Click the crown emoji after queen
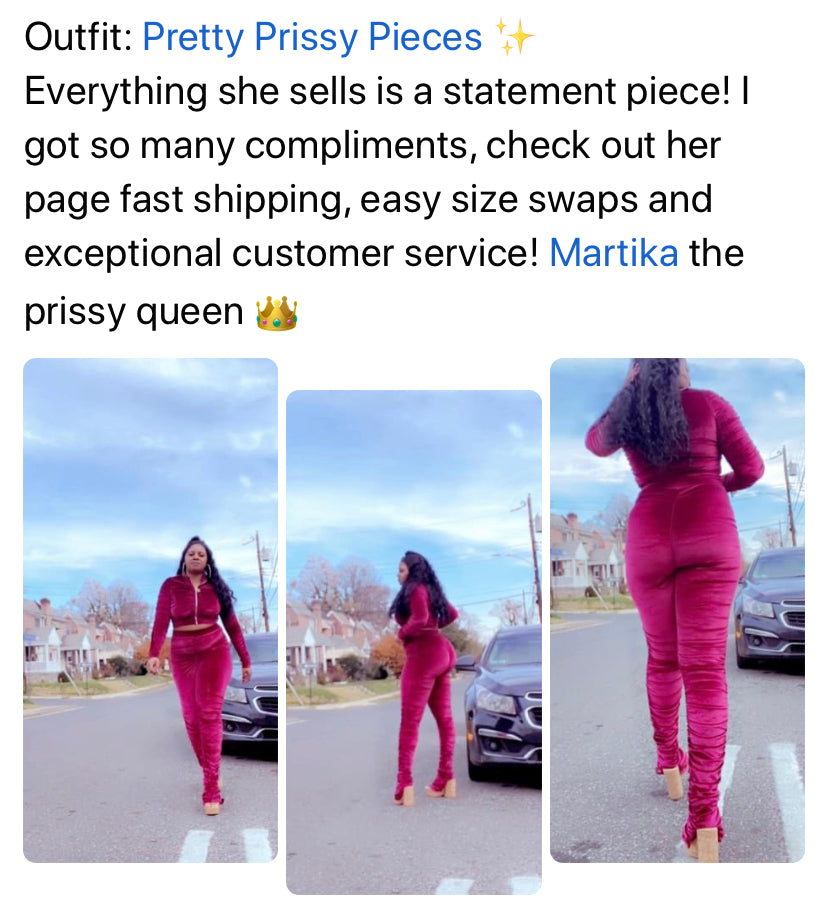Screen dimensions: 828x902 pos(277,314)
